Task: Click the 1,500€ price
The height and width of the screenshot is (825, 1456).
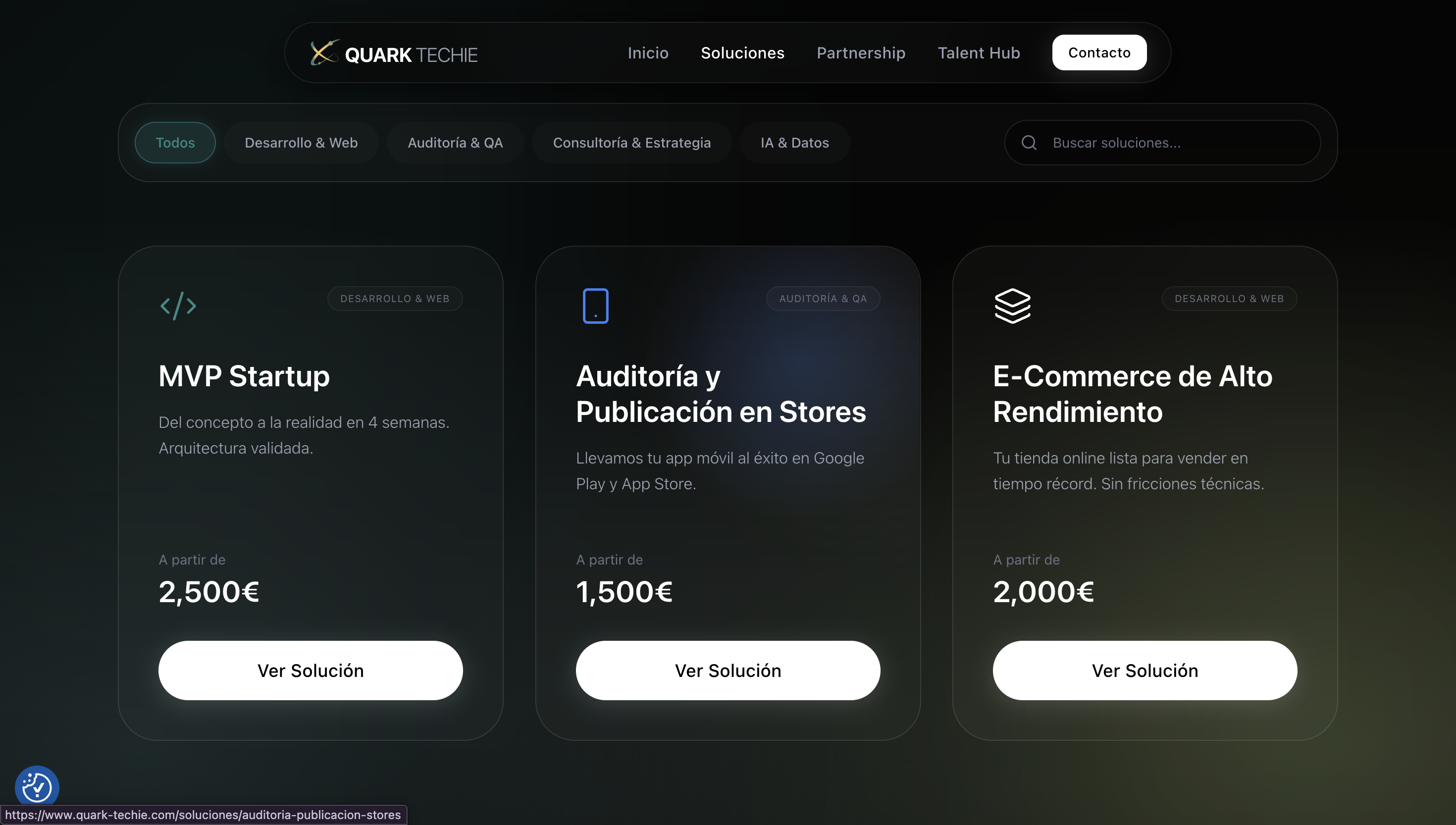Action: pos(624,592)
